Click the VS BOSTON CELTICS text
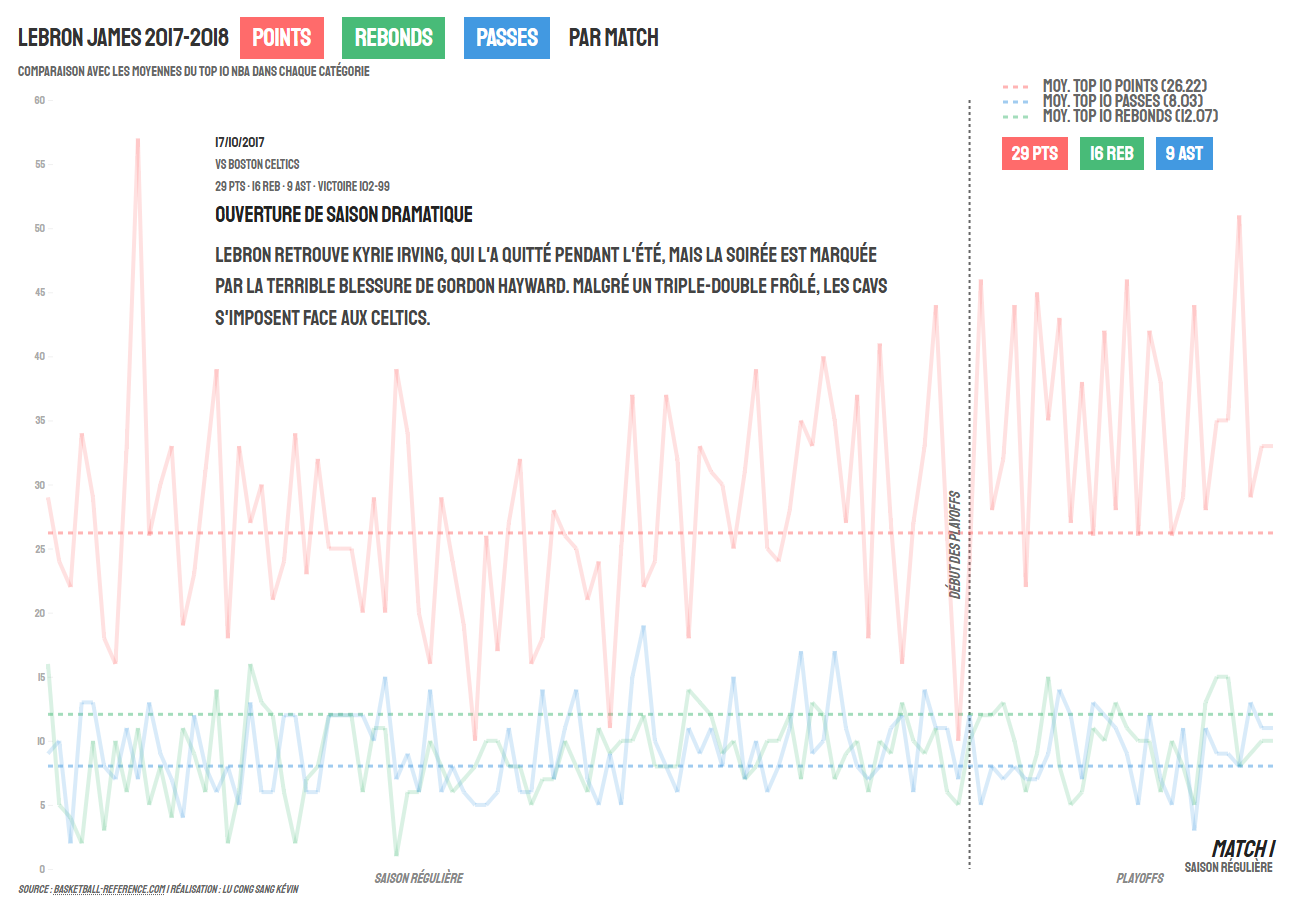 (257, 164)
